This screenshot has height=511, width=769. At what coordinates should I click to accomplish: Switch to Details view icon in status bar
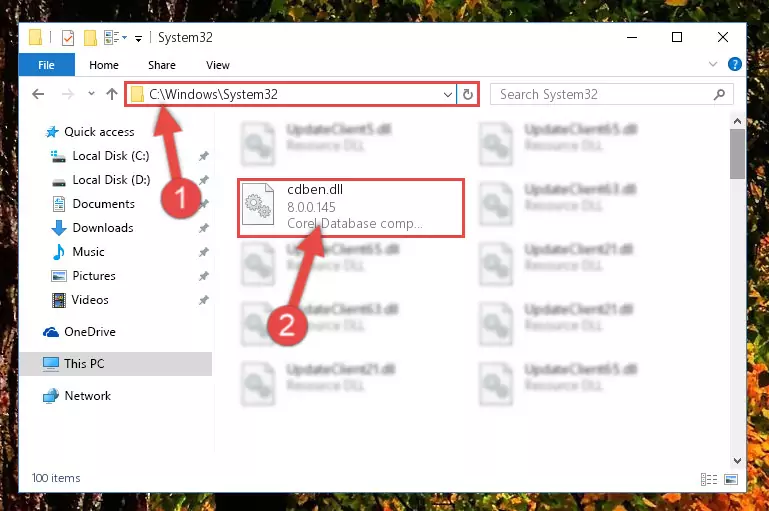click(709, 479)
